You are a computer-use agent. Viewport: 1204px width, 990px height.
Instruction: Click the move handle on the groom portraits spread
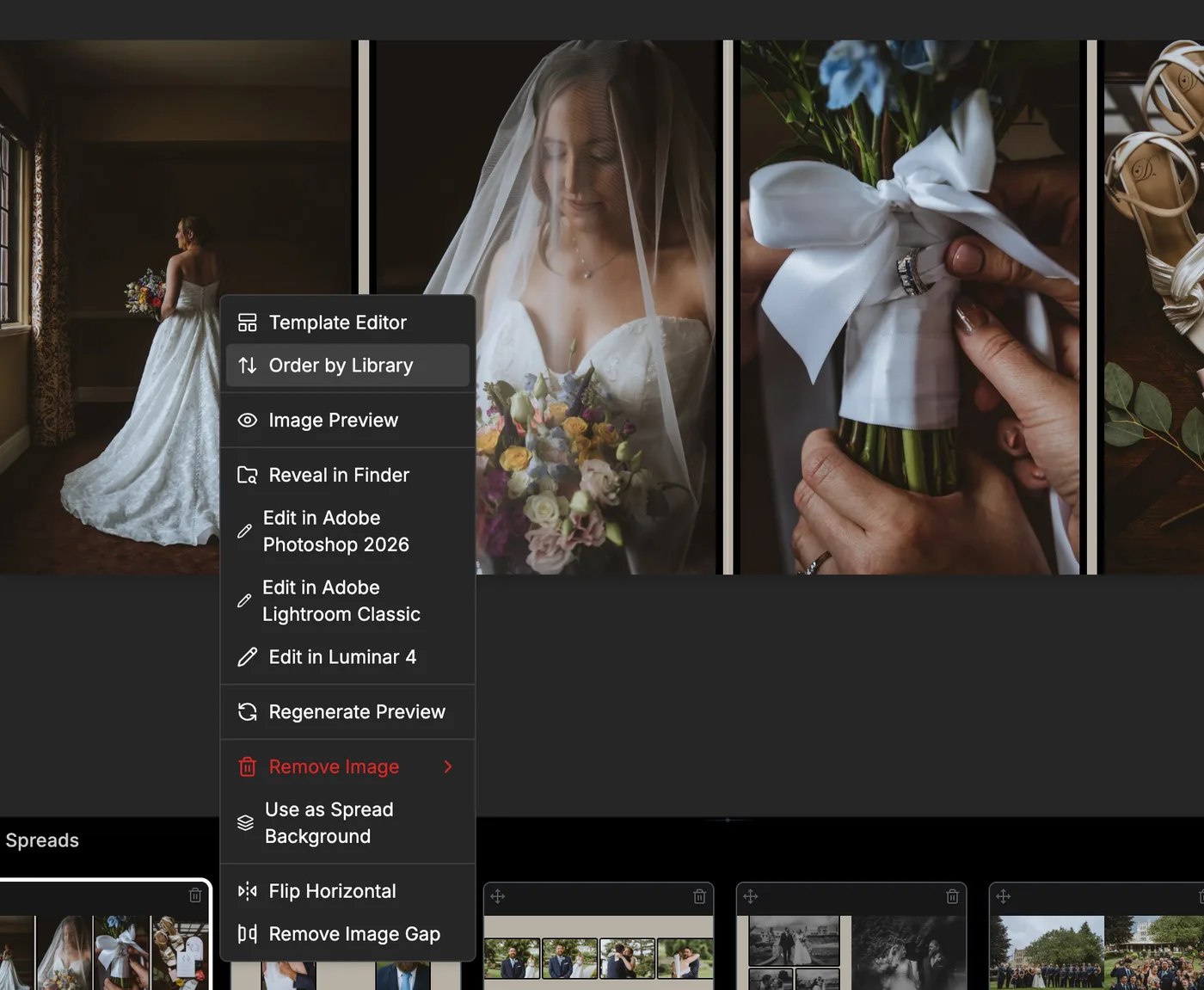click(497, 896)
